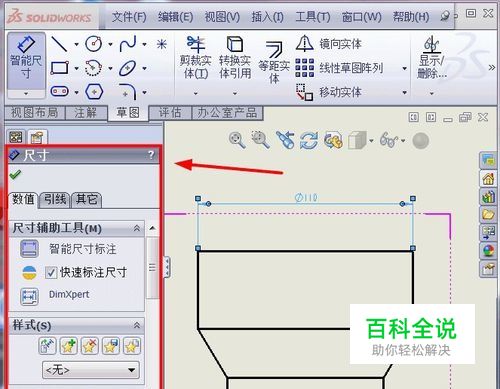Switch to Evaluate (评估) tab
This screenshot has width=500, height=389.
(x=170, y=113)
